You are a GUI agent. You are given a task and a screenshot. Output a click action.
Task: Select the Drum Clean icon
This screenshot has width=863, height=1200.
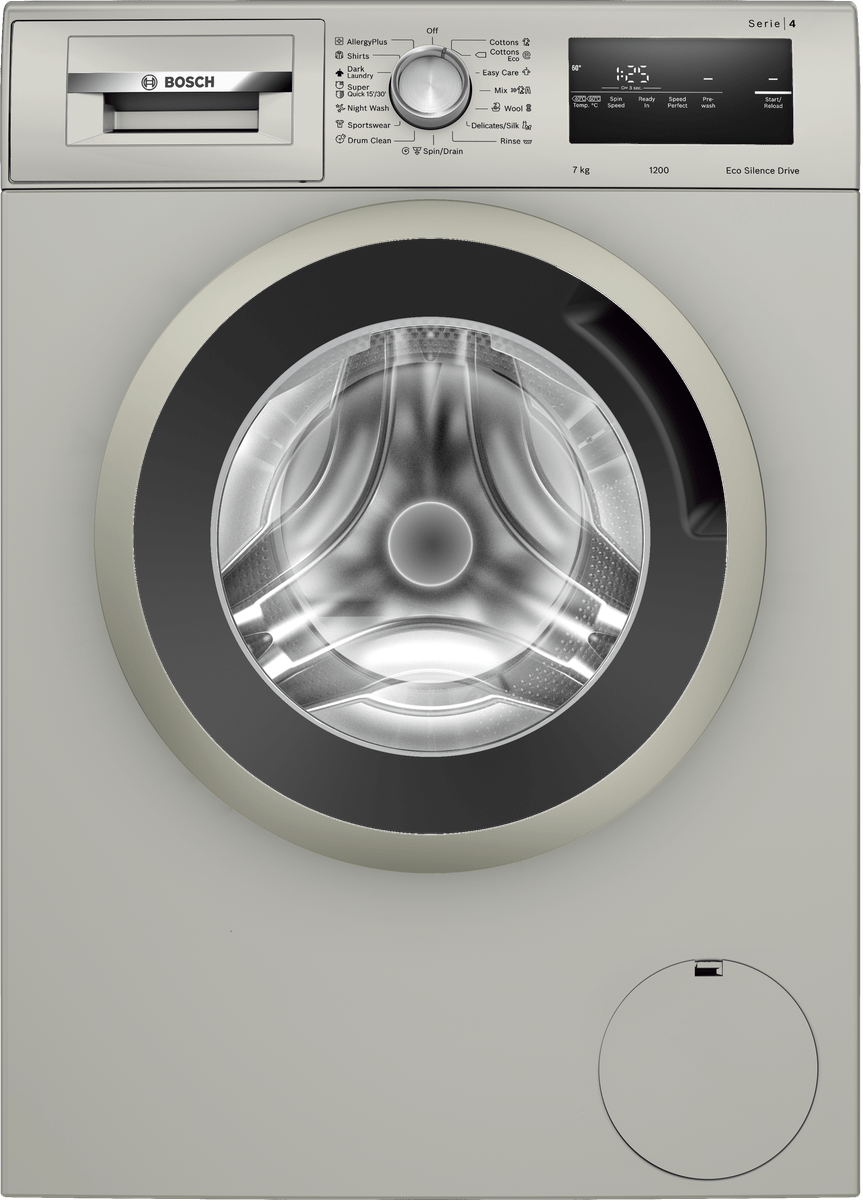(340, 141)
